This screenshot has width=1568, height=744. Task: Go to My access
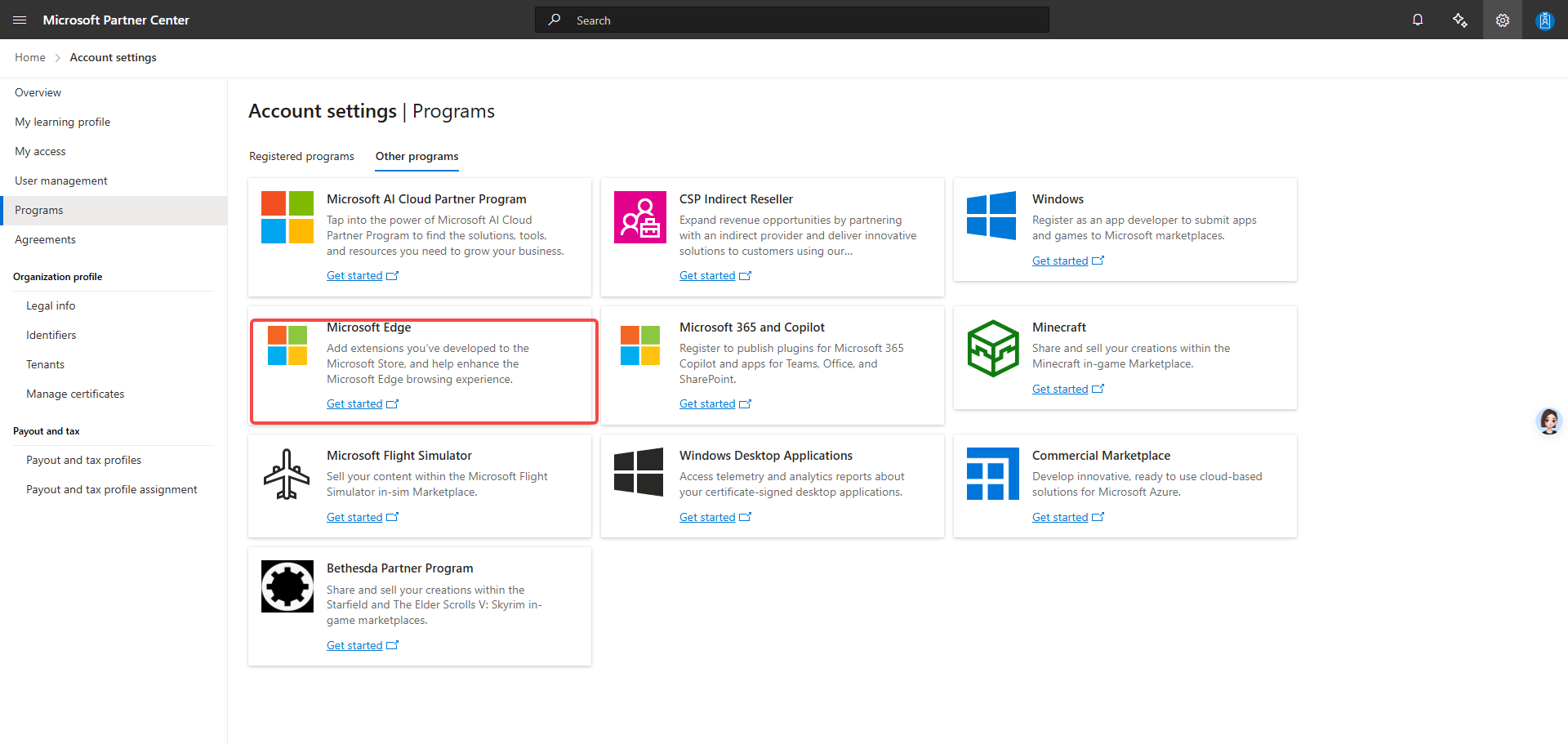114,152
